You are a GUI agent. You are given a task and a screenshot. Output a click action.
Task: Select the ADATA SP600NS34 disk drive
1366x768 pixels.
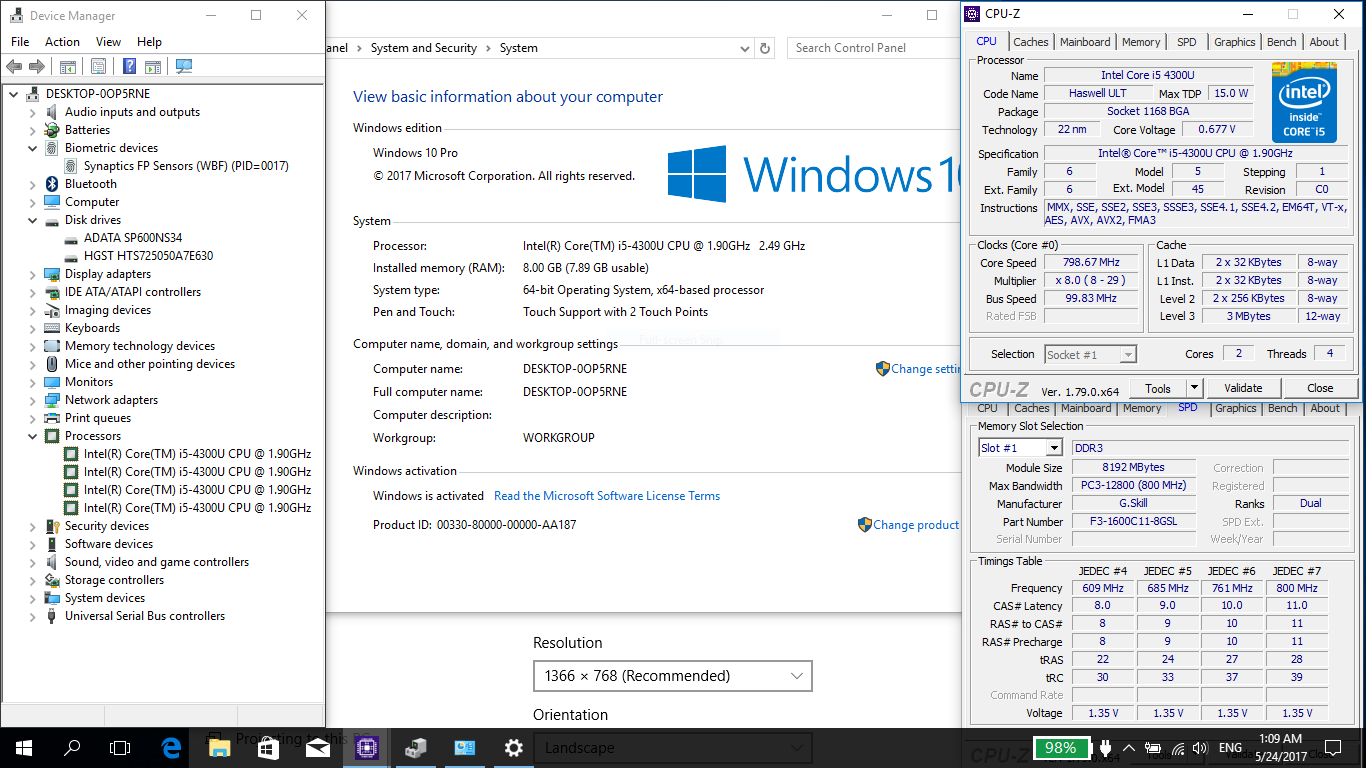pyautogui.click(x=133, y=238)
